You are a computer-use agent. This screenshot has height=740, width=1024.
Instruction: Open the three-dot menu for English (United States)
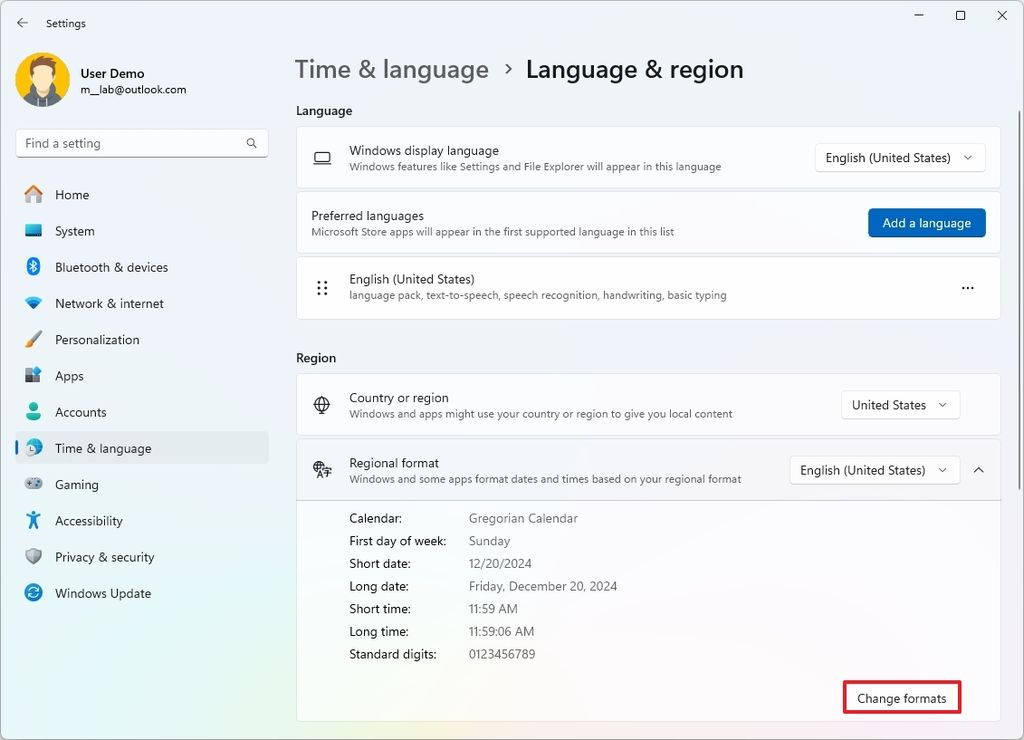pyautogui.click(x=967, y=287)
